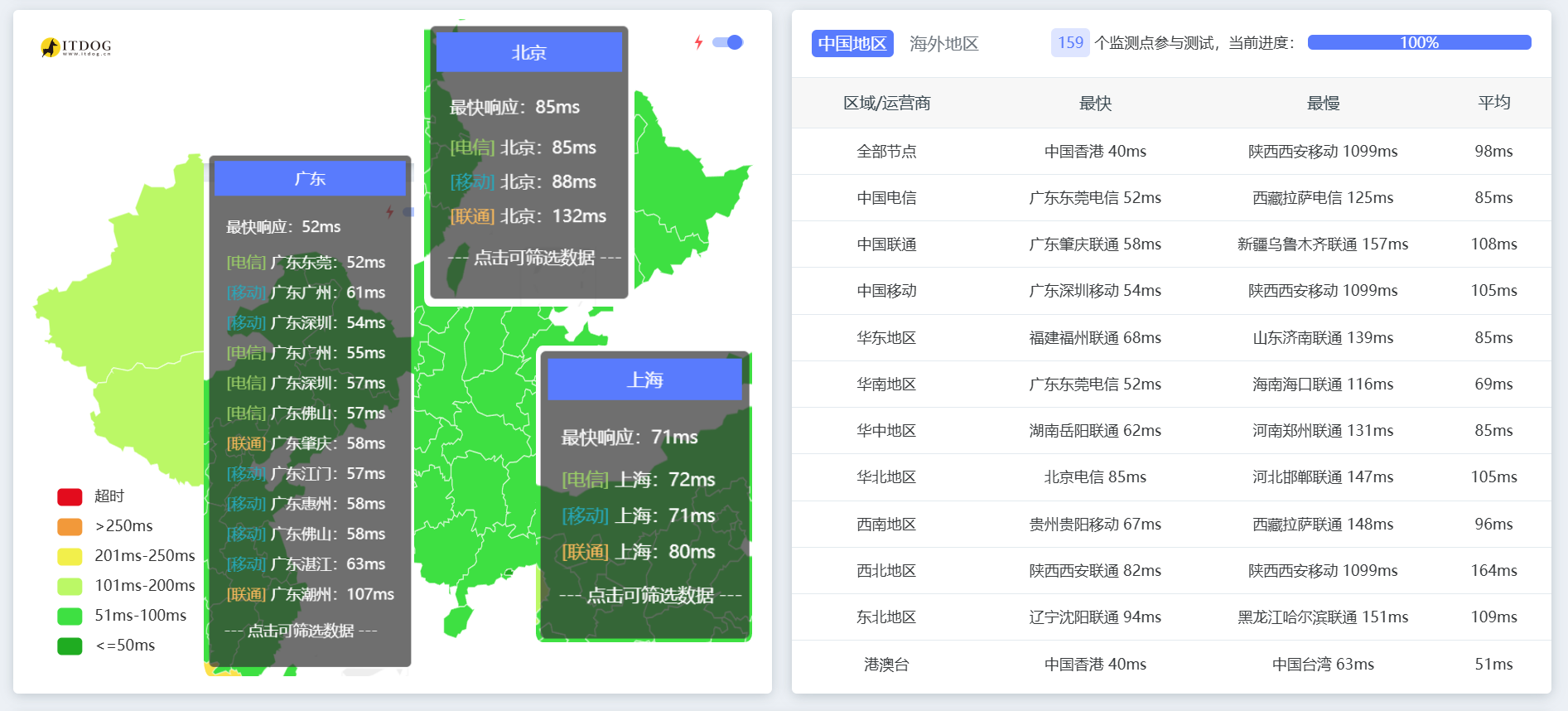Switch to the 中国地区 tab
1568x711 pixels.
852,43
